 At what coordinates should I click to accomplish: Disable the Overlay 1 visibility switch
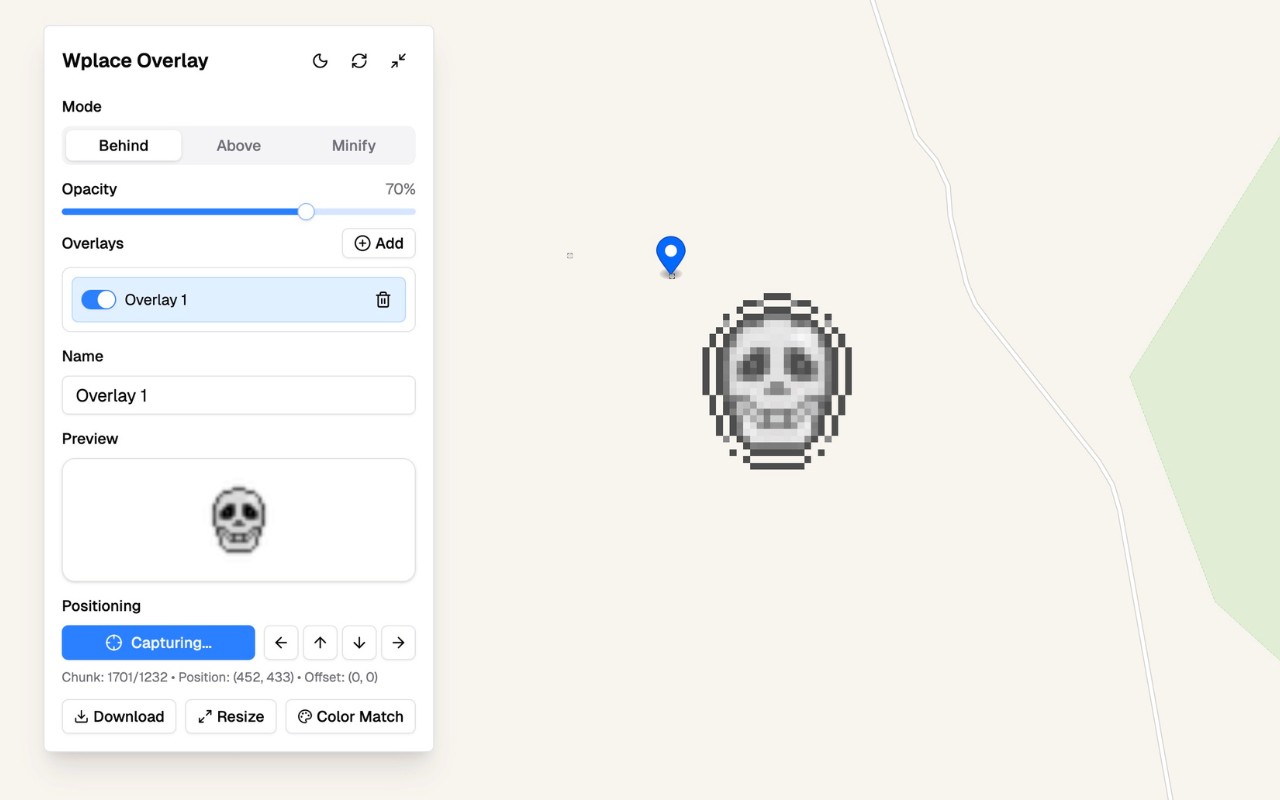click(99, 299)
